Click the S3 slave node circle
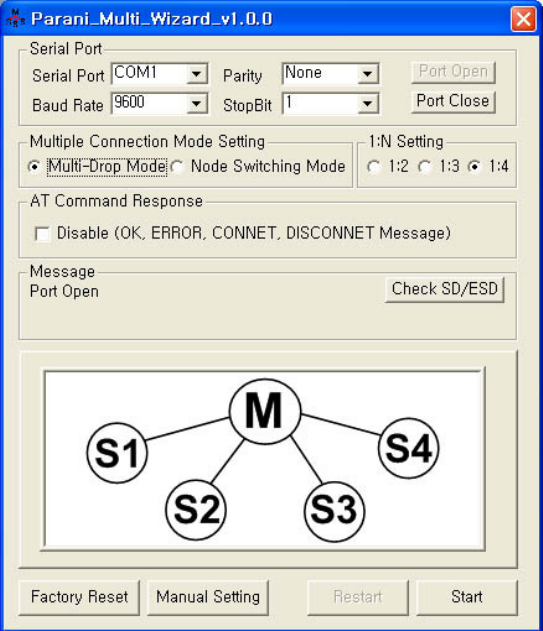The width and height of the screenshot is (543, 631). click(x=334, y=511)
